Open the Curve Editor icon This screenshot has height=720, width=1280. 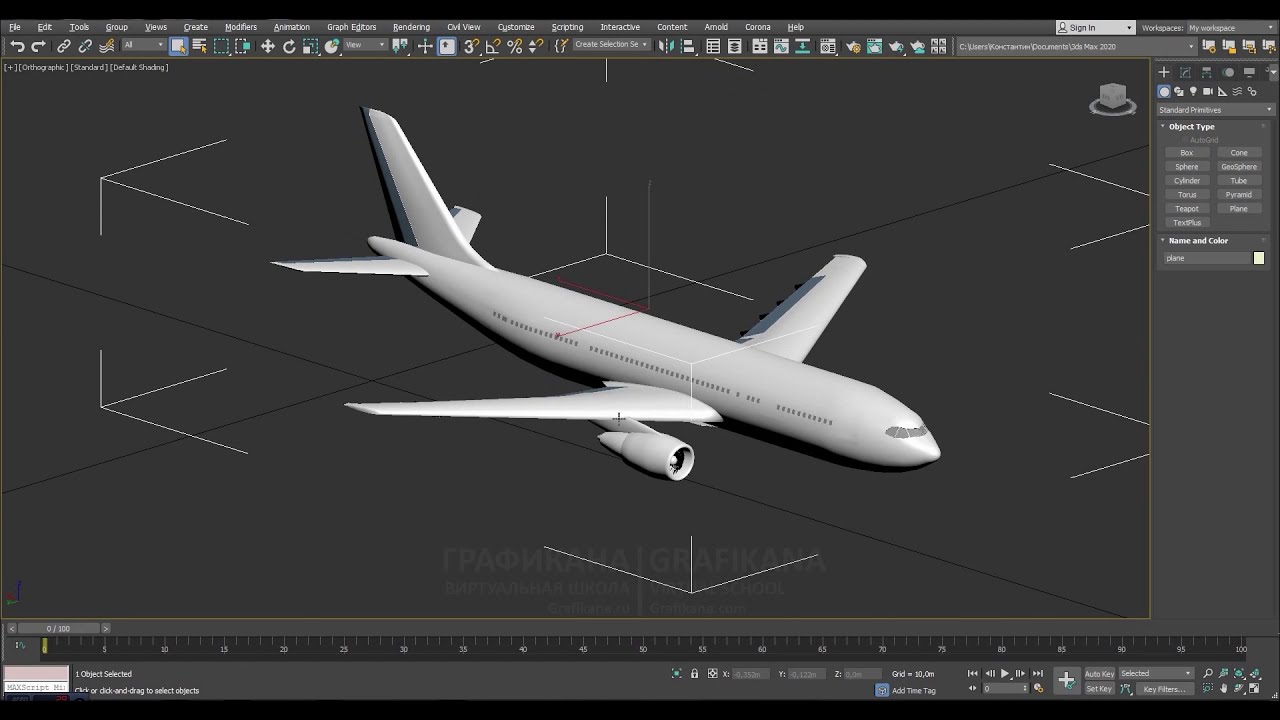tap(782, 46)
